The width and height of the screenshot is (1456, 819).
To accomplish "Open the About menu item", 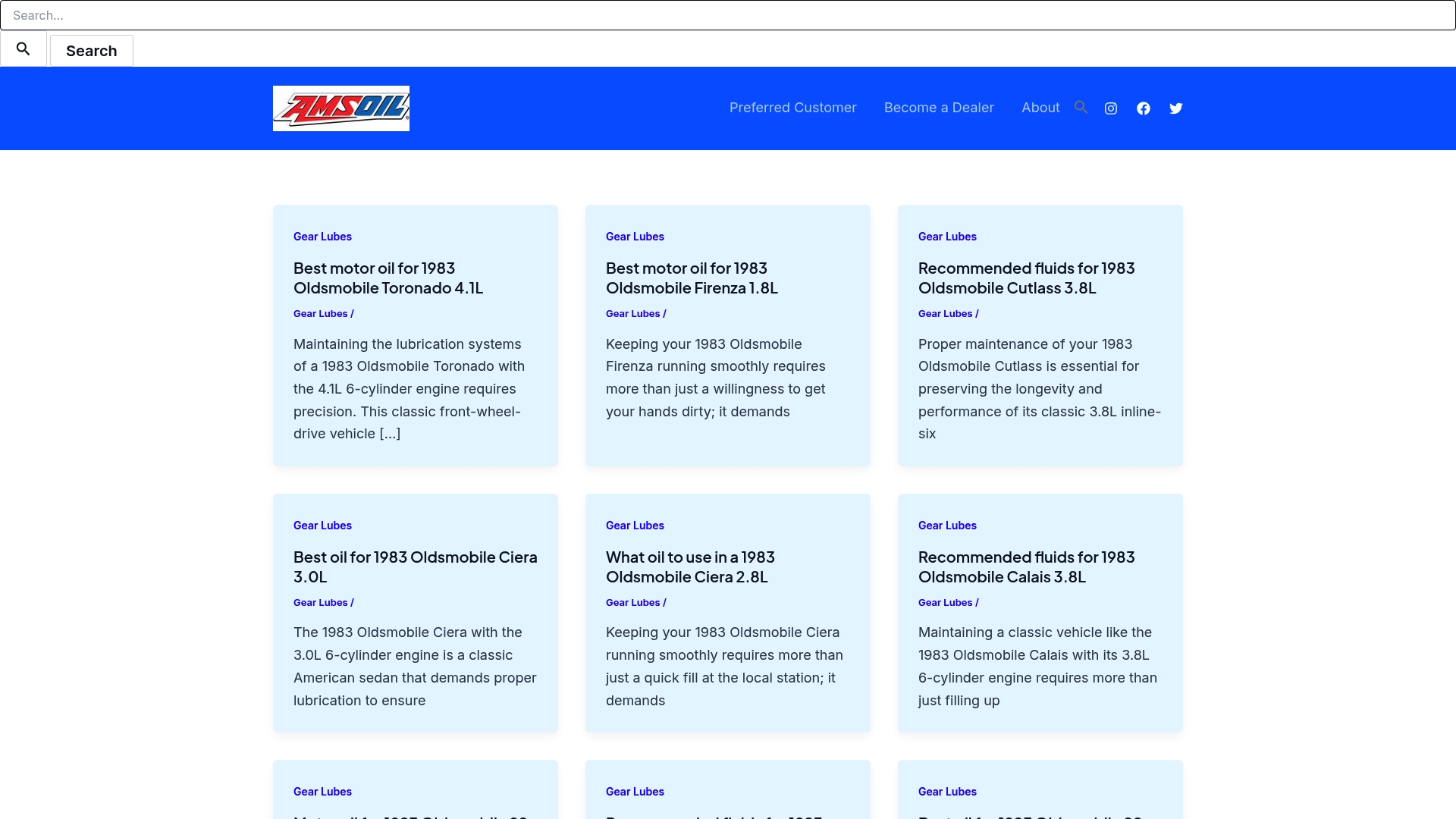I will [1040, 108].
